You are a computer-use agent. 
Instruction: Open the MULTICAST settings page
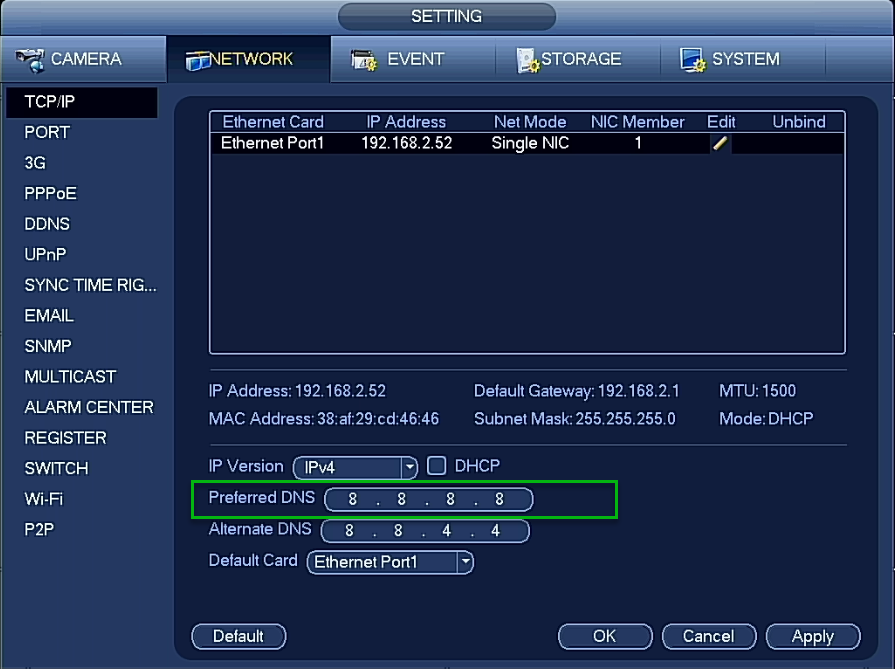tap(70, 377)
